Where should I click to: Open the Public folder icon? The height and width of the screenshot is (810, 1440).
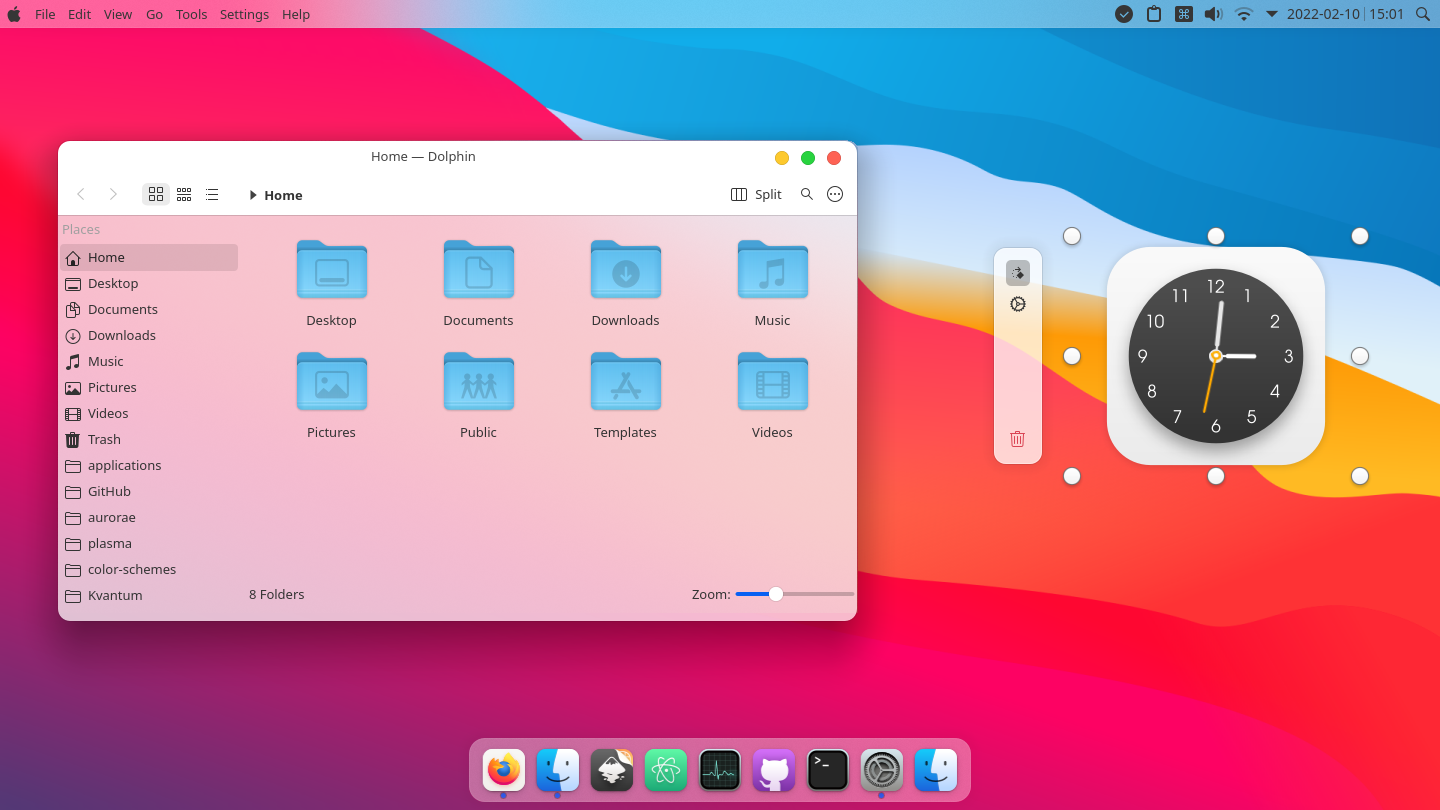tap(478, 381)
